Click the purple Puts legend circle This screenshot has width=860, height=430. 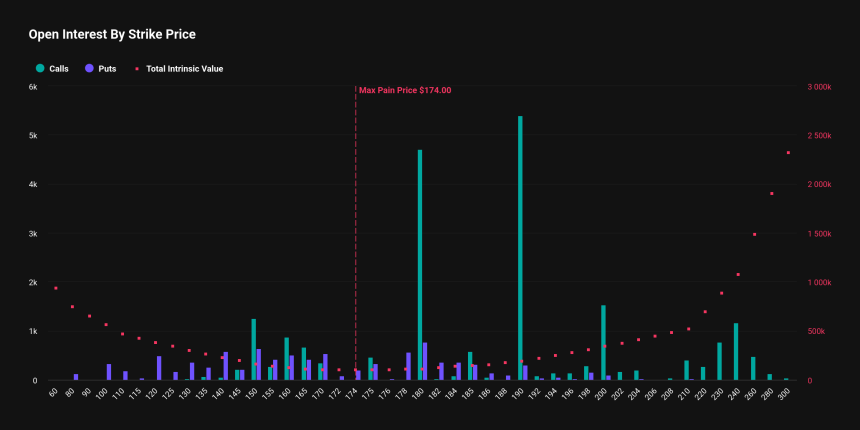click(90, 69)
